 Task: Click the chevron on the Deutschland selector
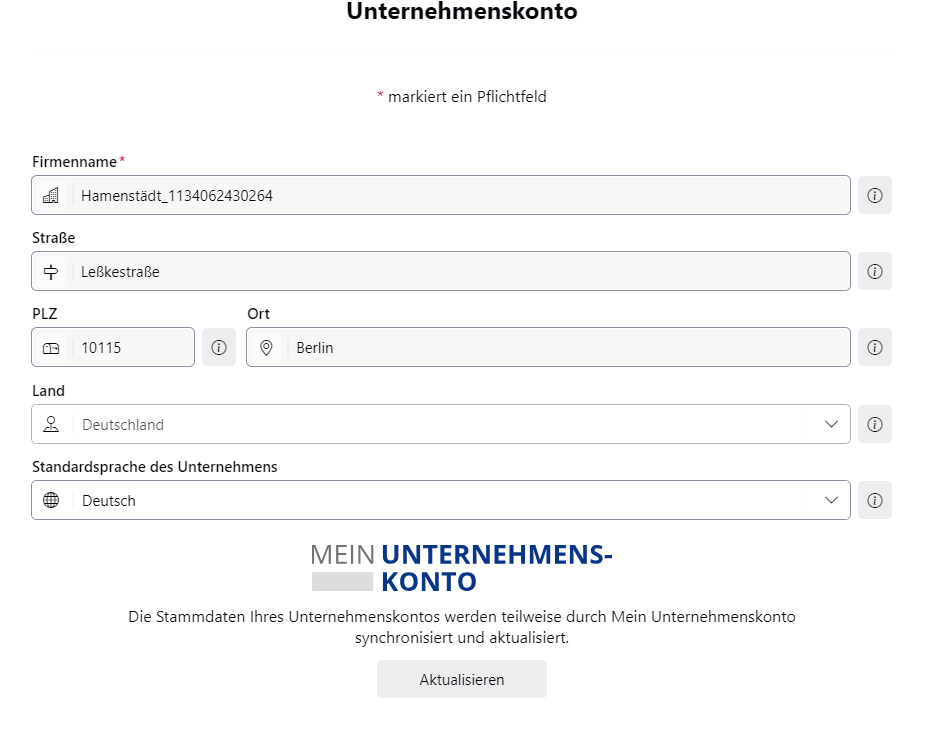click(831, 424)
